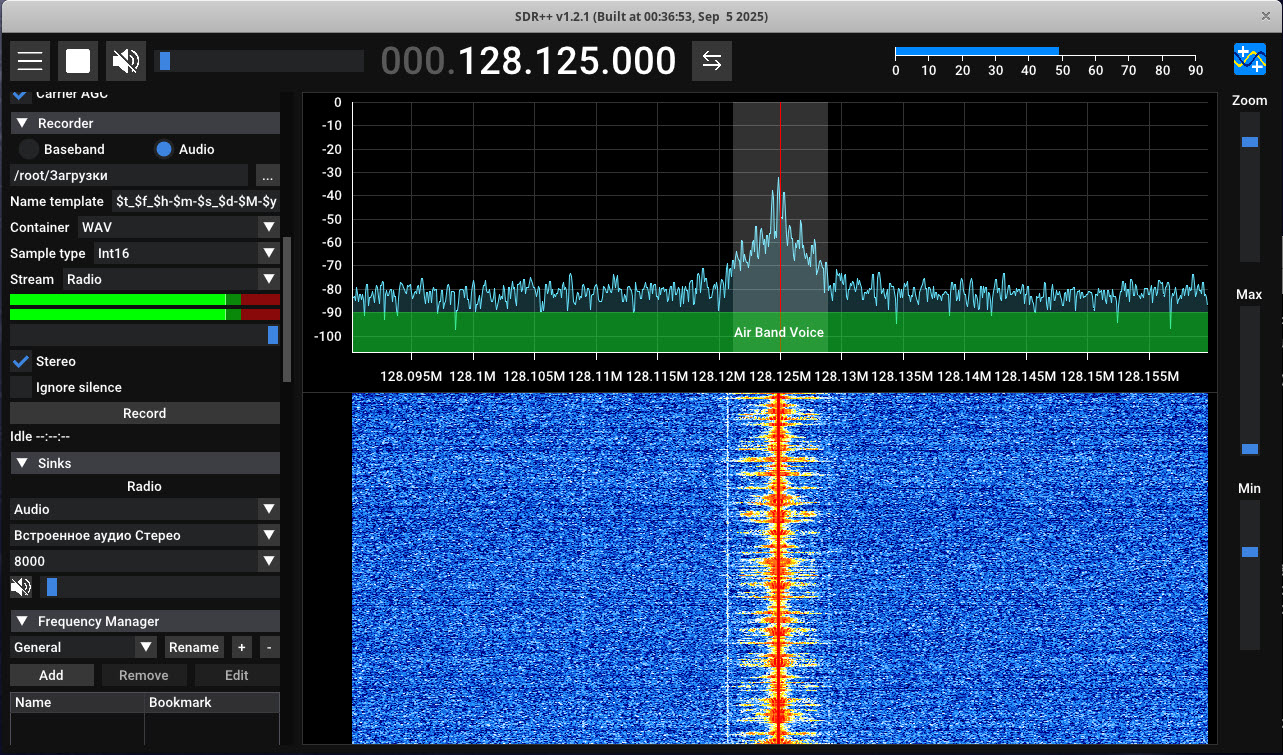
Task: Select the Audio recording mode
Action: 164,149
